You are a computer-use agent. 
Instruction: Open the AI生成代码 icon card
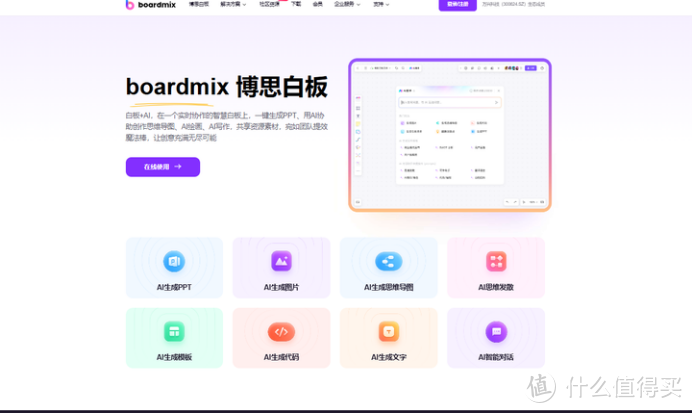click(x=281, y=338)
